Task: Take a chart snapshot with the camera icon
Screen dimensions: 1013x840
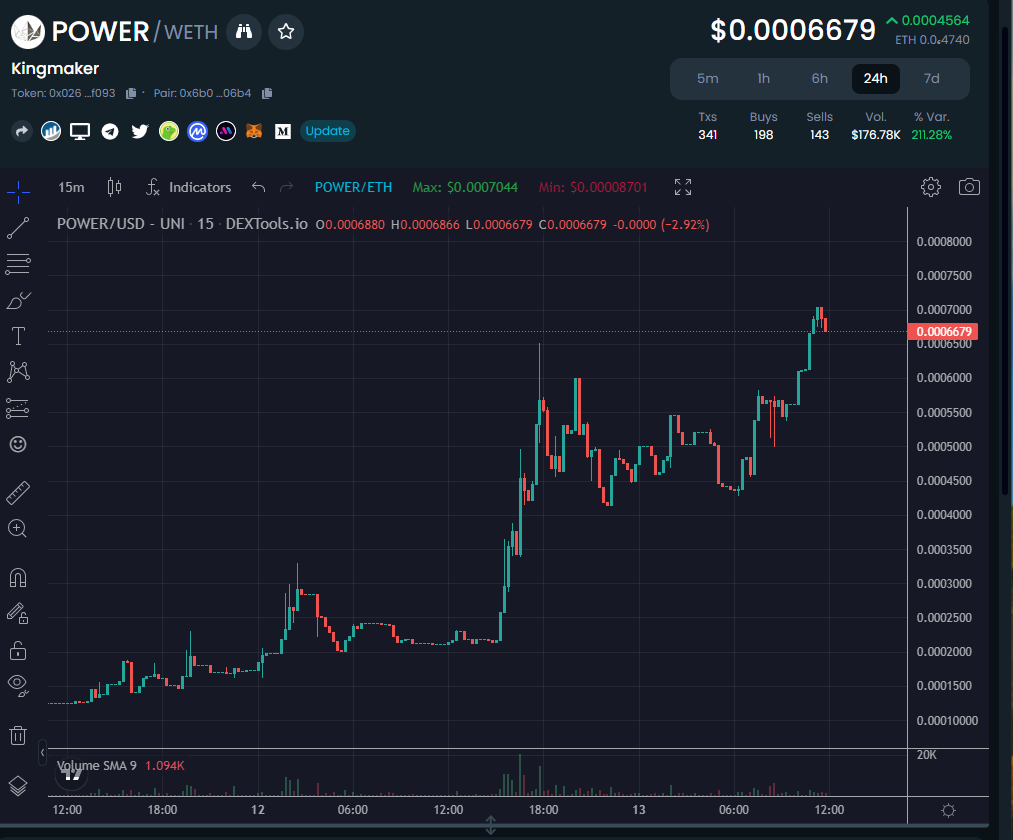Action: [968, 187]
